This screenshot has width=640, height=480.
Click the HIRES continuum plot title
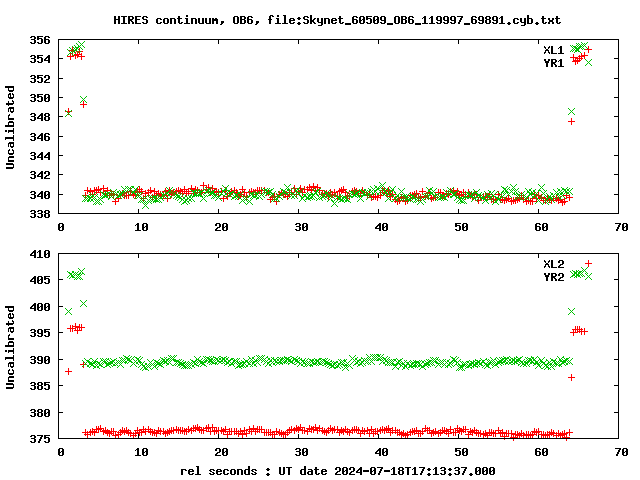point(337,20)
